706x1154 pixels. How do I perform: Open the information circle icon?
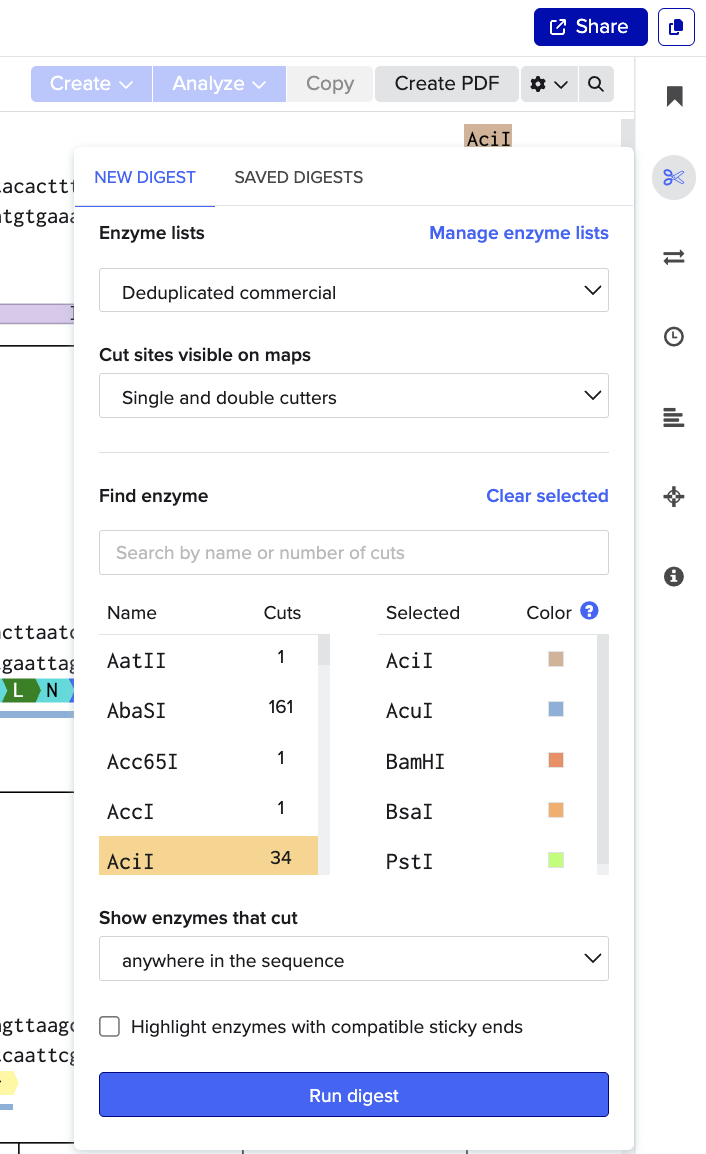[x=674, y=576]
